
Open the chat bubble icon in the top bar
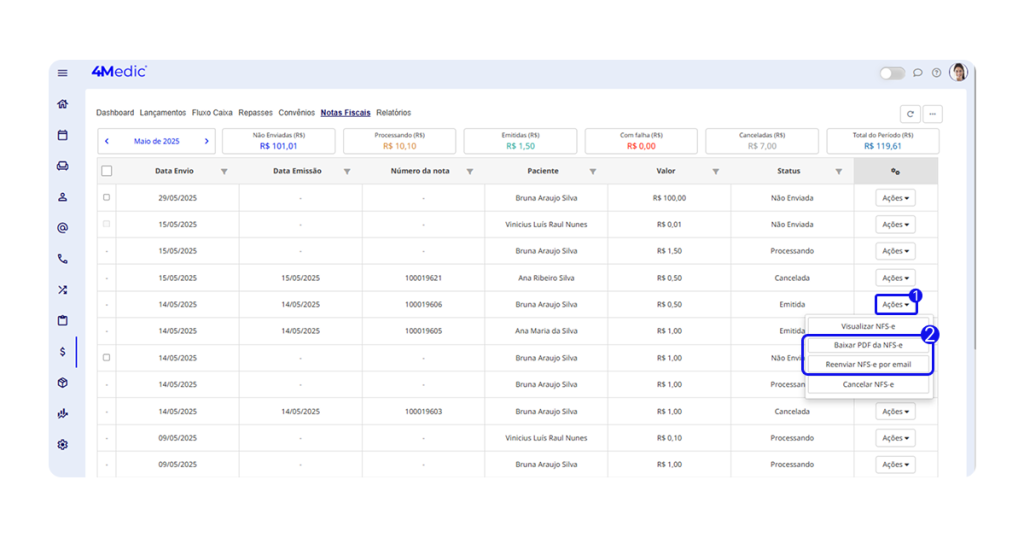918,72
